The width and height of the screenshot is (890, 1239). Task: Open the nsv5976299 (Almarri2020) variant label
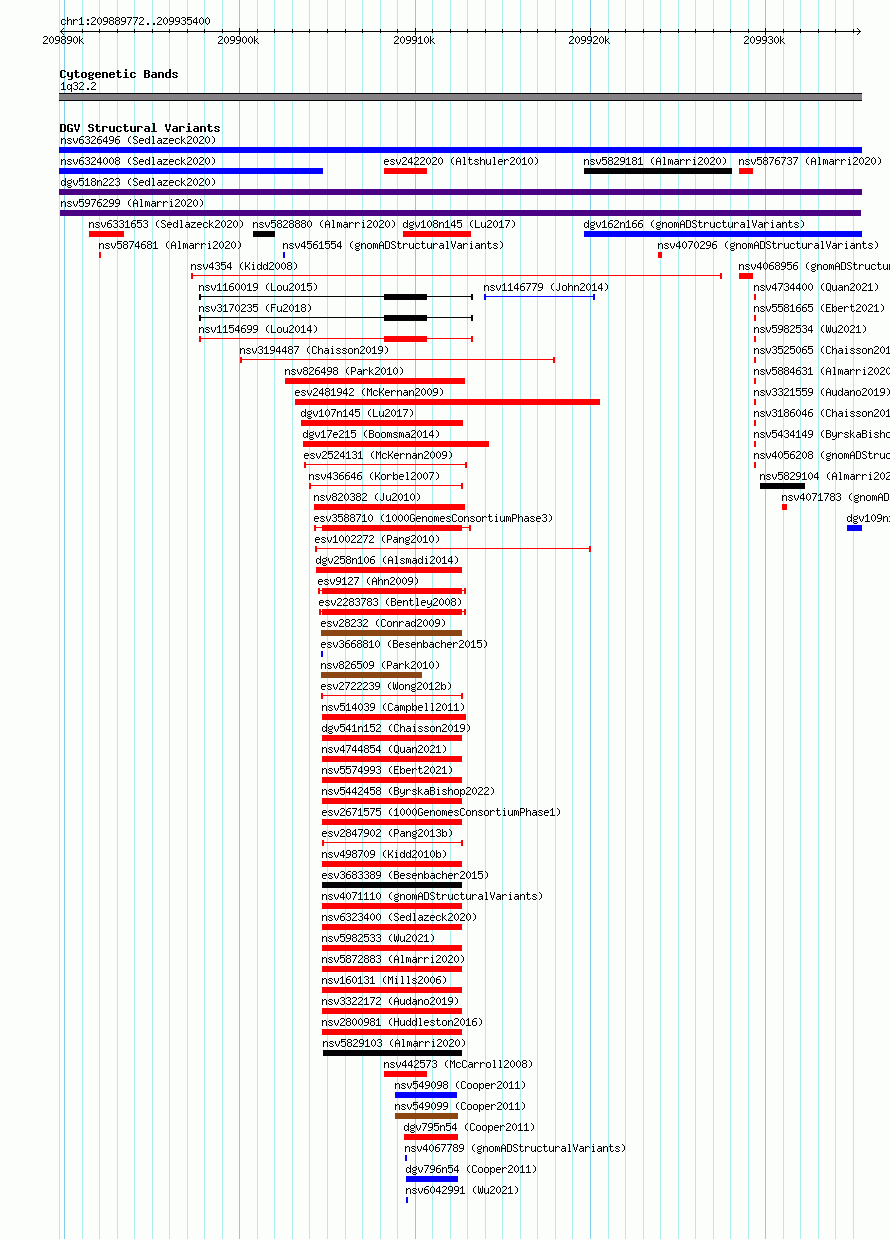(x=131, y=203)
